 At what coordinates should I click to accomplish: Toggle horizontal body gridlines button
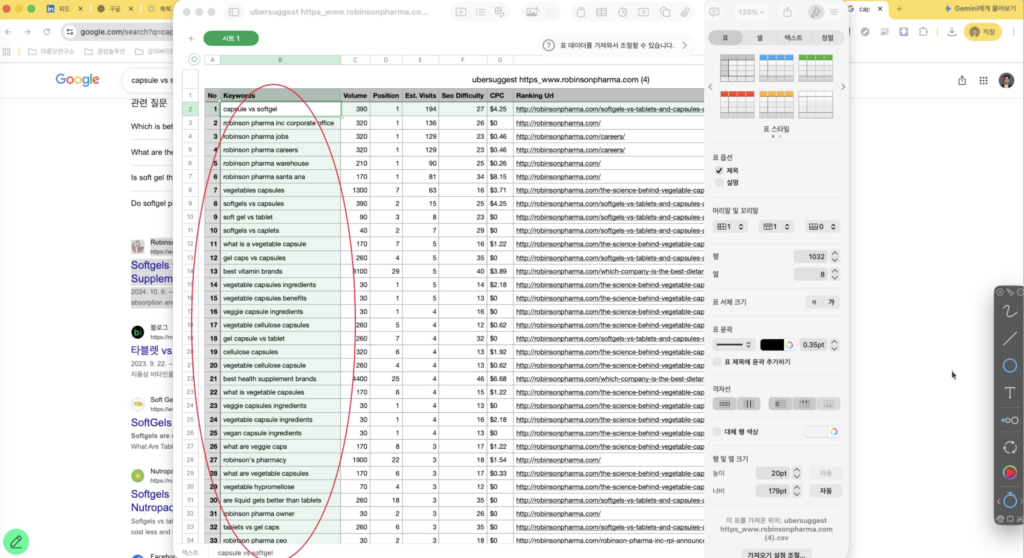724,404
